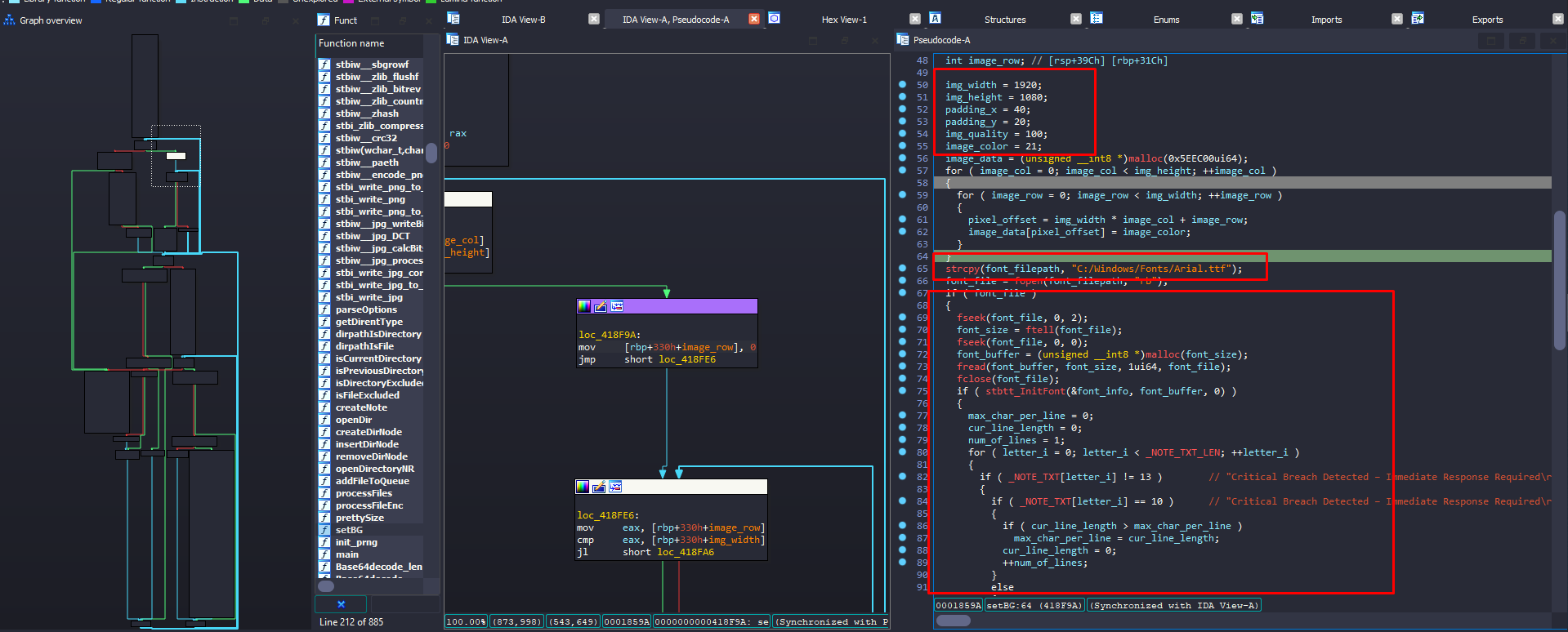Select the init_prng function in the list

(x=356, y=542)
